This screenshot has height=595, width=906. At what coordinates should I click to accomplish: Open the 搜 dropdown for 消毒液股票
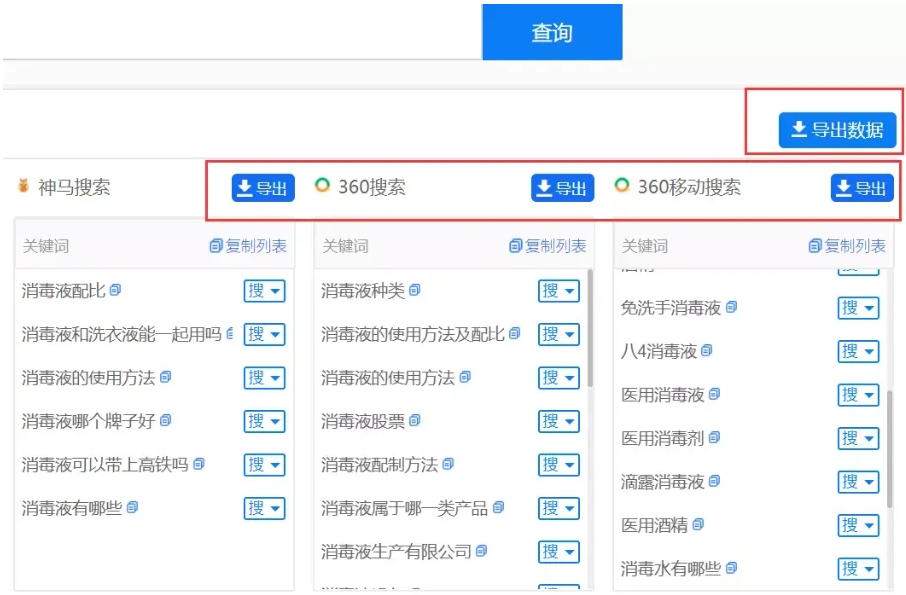click(x=559, y=421)
